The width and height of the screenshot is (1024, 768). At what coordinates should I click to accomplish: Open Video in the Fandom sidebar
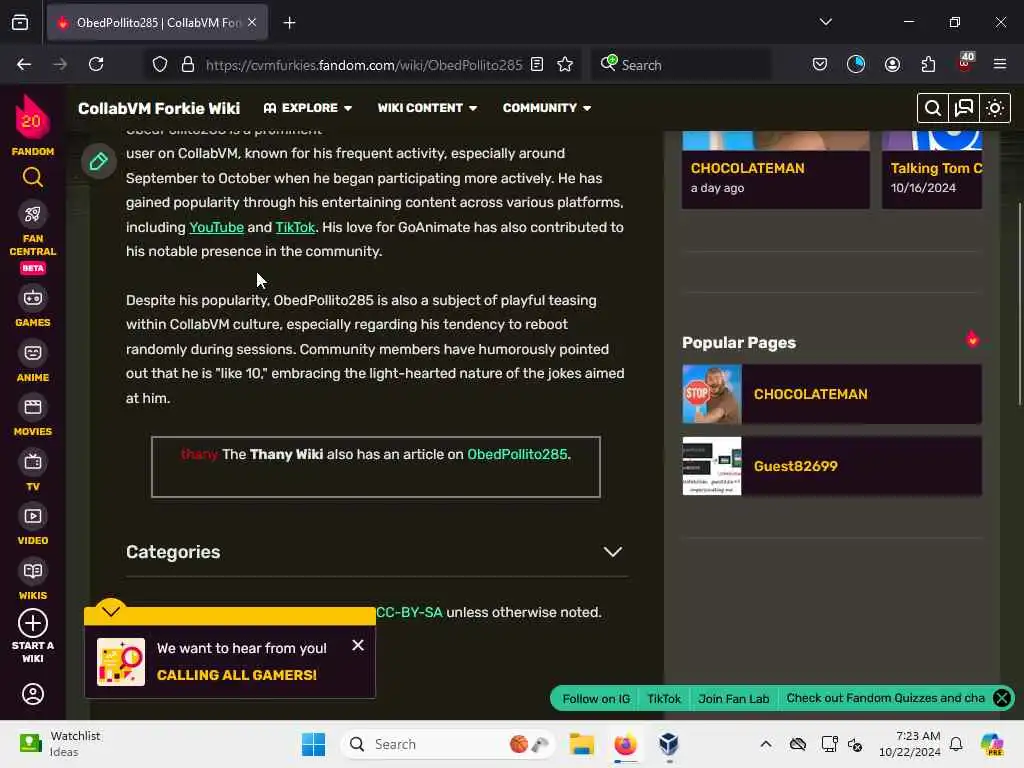[33, 524]
